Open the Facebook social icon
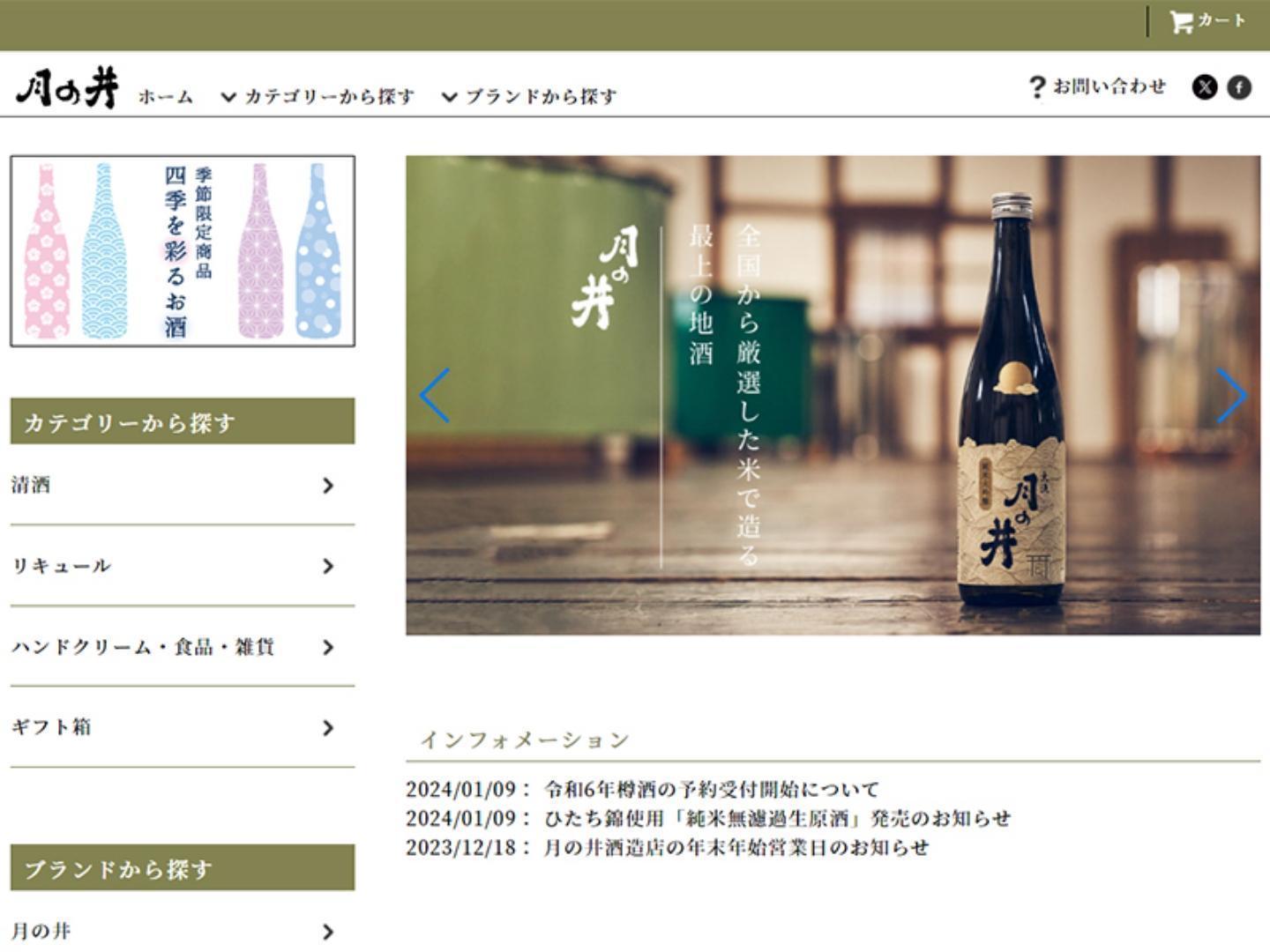 [x=1239, y=87]
